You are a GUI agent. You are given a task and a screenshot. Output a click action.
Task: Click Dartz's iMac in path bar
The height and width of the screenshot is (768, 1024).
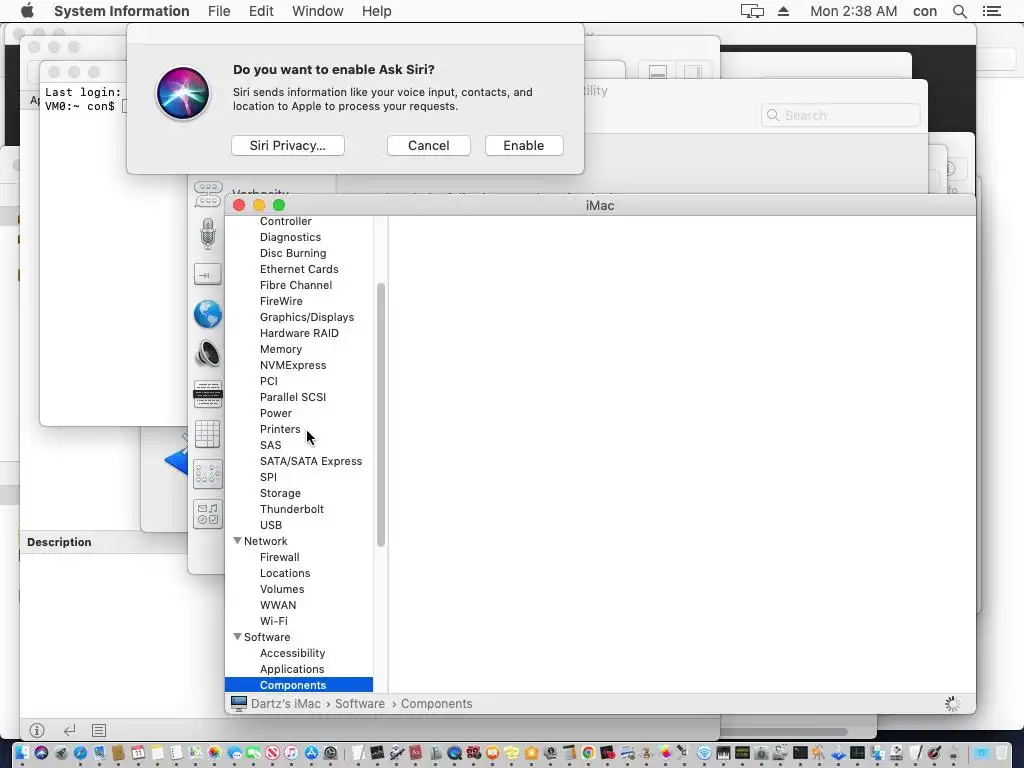285,703
